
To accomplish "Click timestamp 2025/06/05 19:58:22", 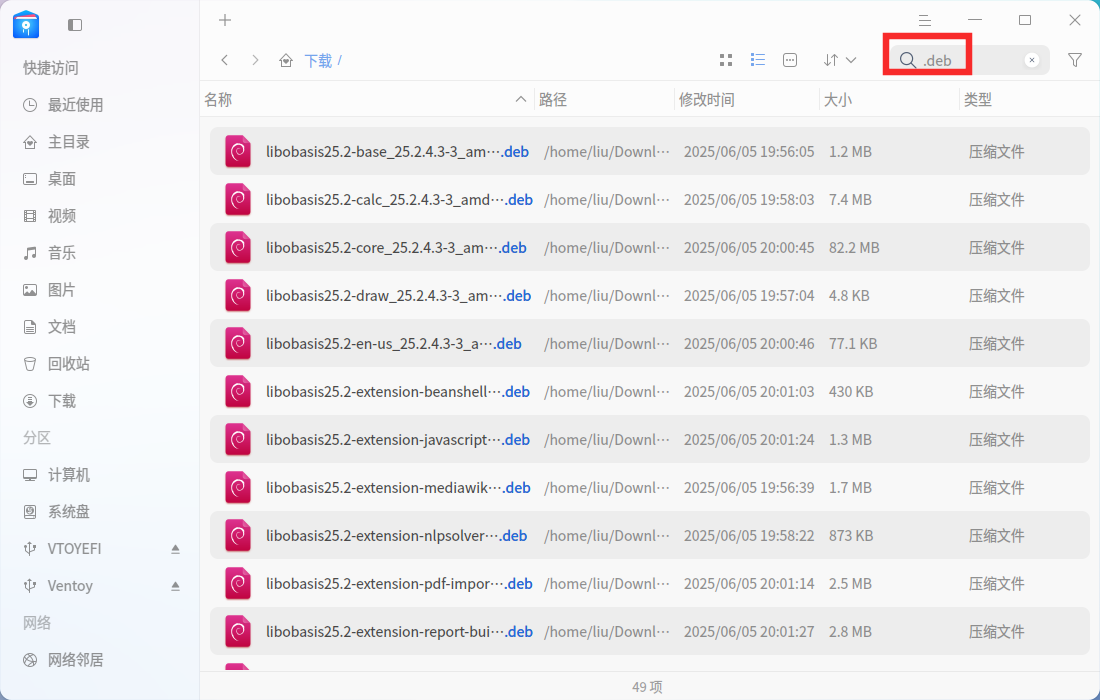I will tap(749, 536).
